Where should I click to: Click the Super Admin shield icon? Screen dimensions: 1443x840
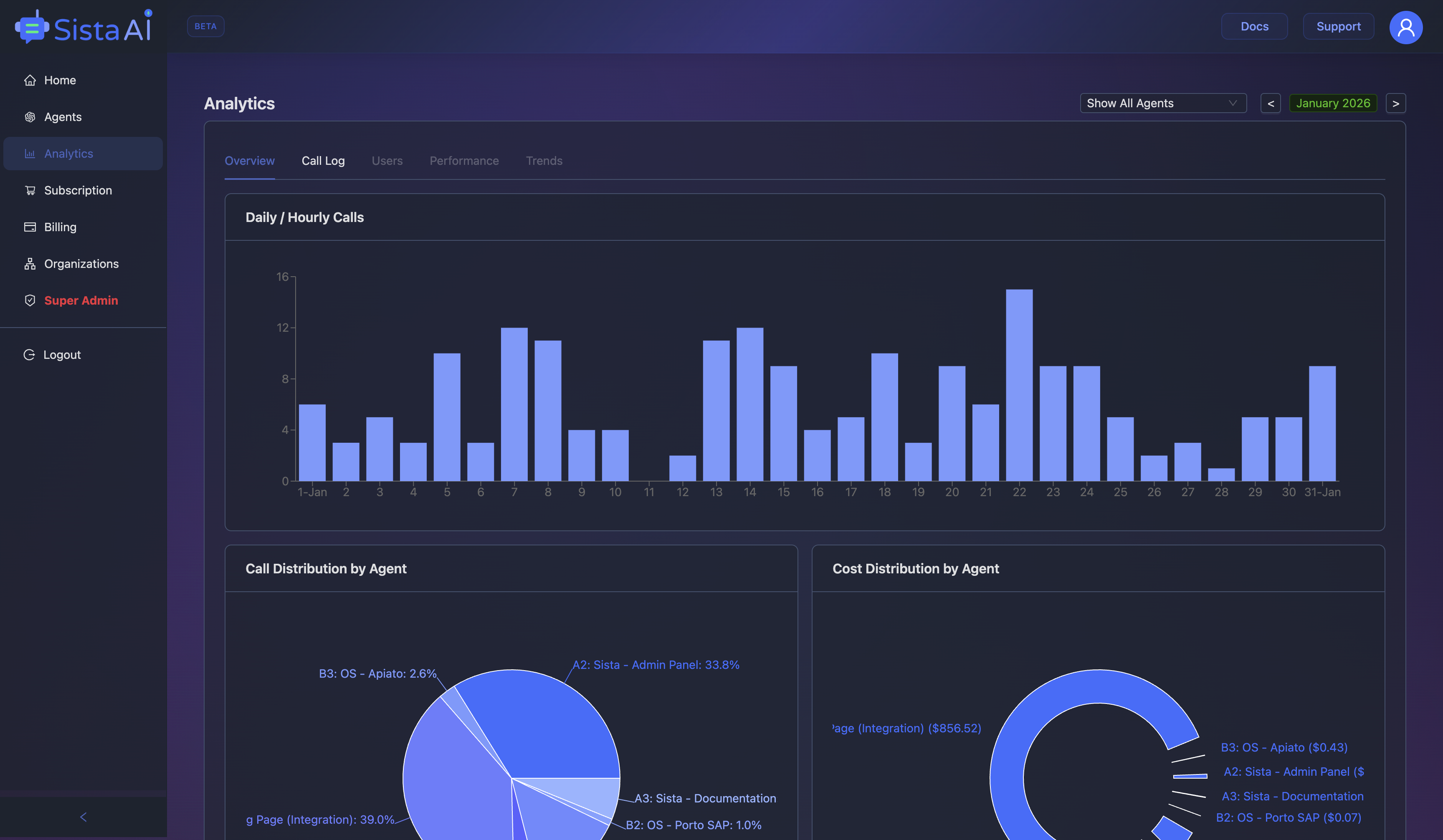pyautogui.click(x=30, y=300)
